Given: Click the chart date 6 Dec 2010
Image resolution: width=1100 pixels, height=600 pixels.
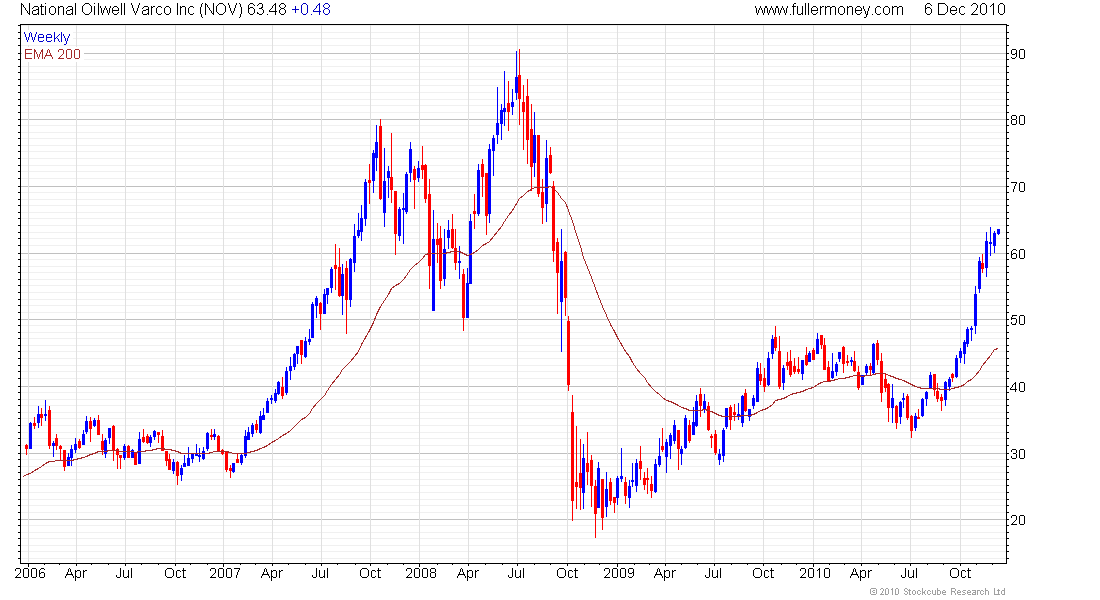Looking at the screenshot, I should coord(965,10).
